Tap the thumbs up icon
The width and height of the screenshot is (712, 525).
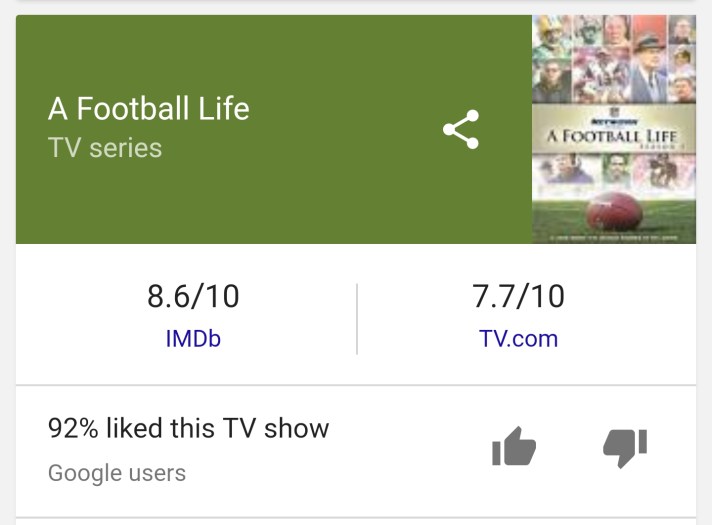point(514,447)
